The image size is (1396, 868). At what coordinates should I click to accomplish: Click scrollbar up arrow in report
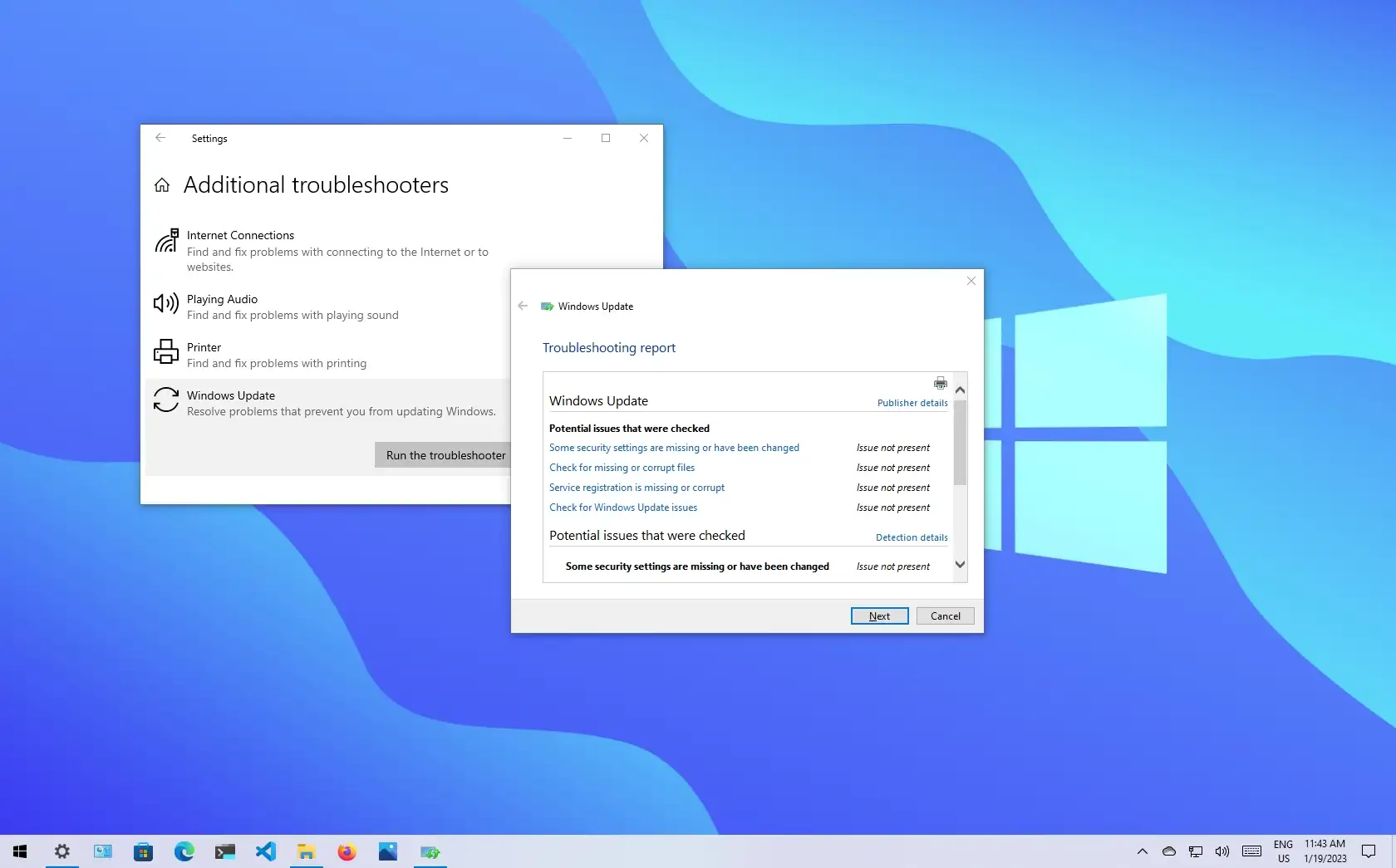point(960,390)
